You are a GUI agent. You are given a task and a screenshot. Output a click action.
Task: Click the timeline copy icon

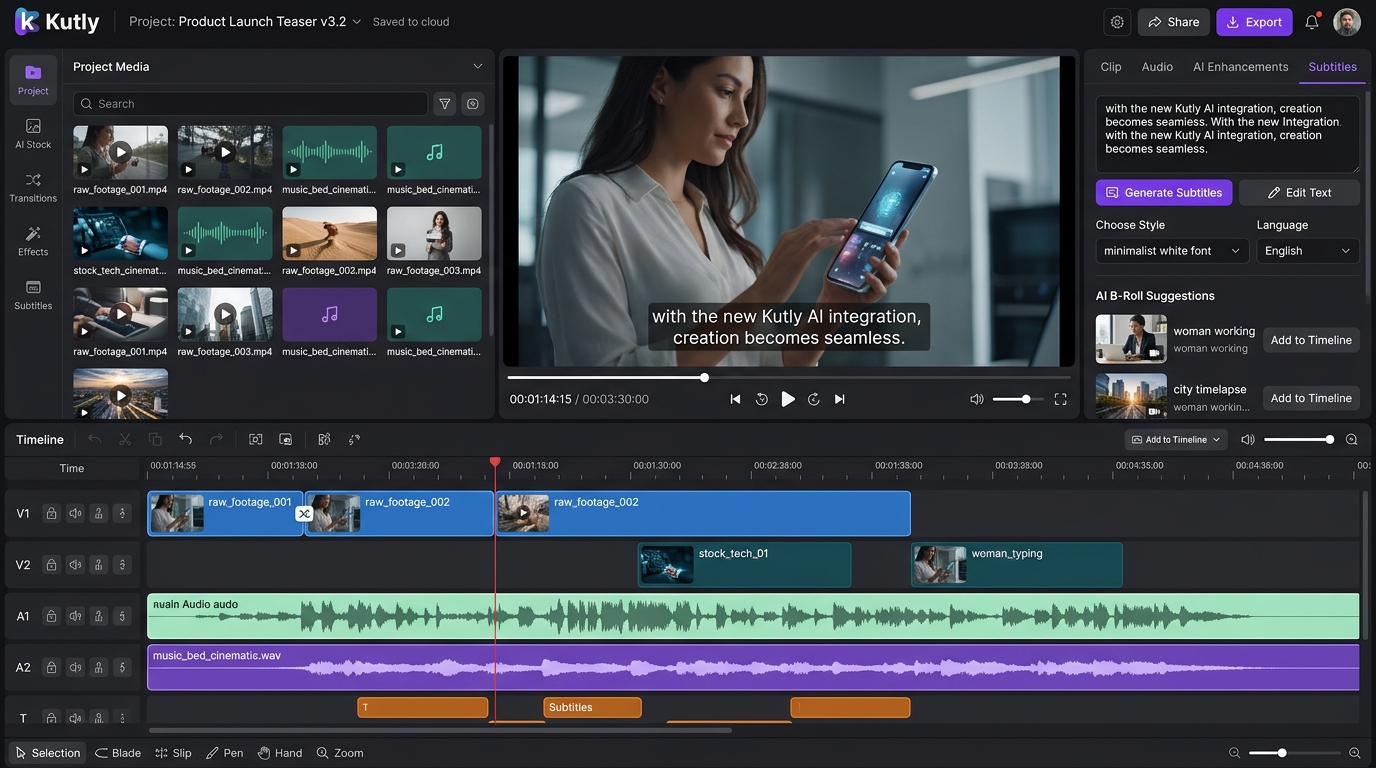pos(155,439)
